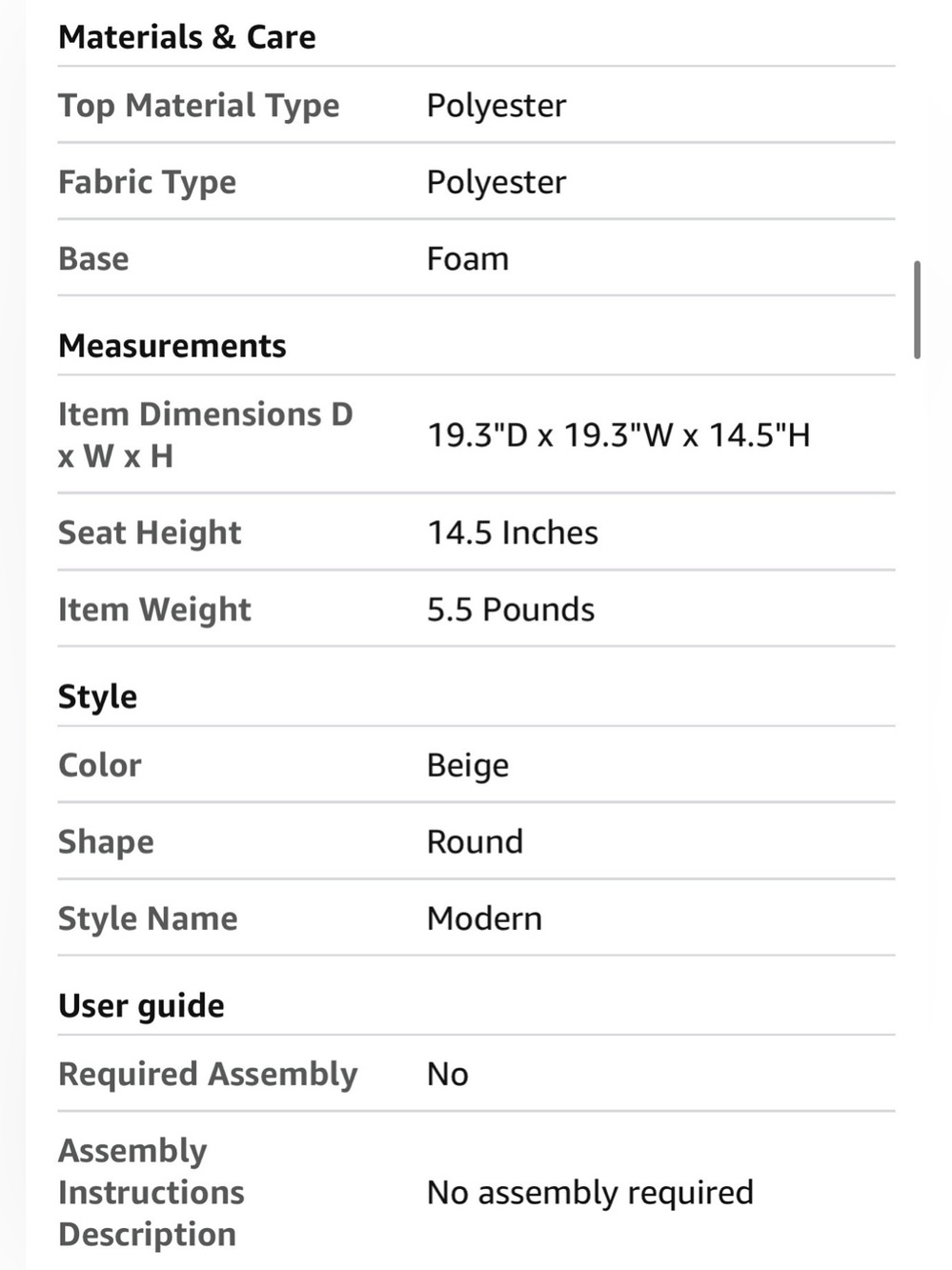Select the Polyester value next to Fabric Type
This screenshot has width=952, height=1270.
click(496, 182)
